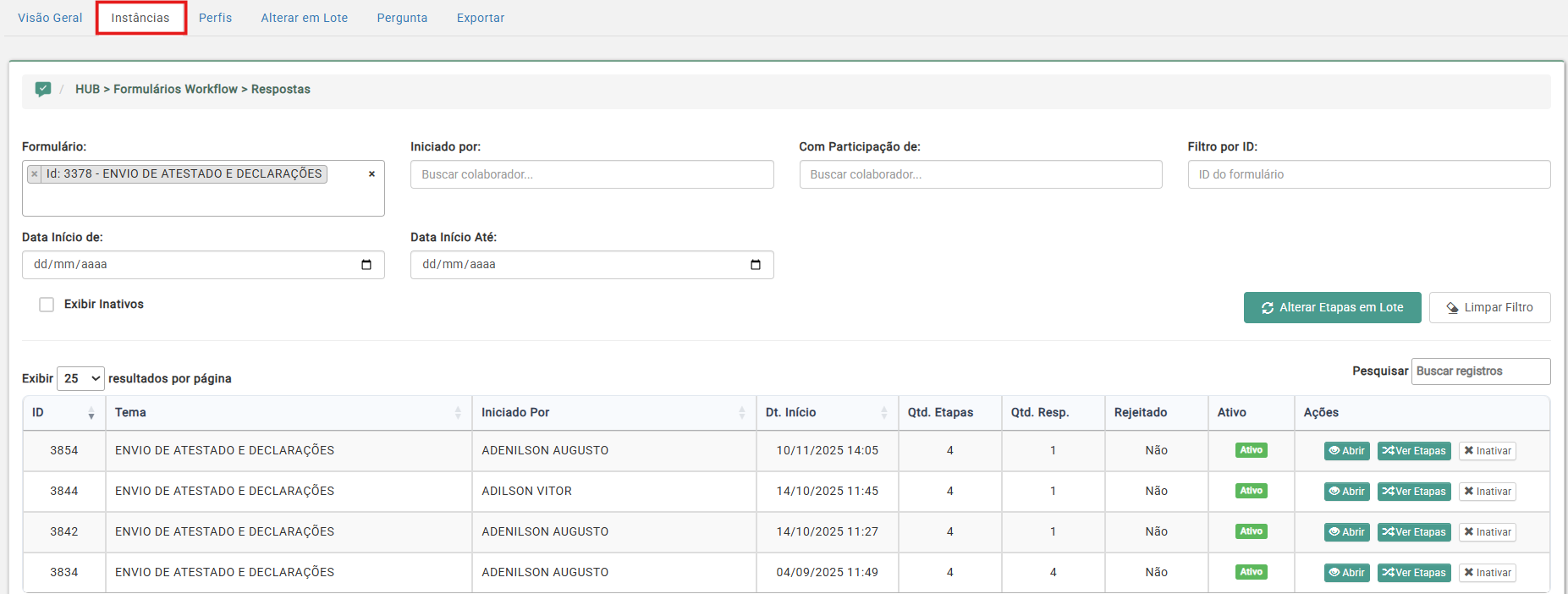
Task: Enable the Exibir Inativos checkbox
Action: (47, 305)
